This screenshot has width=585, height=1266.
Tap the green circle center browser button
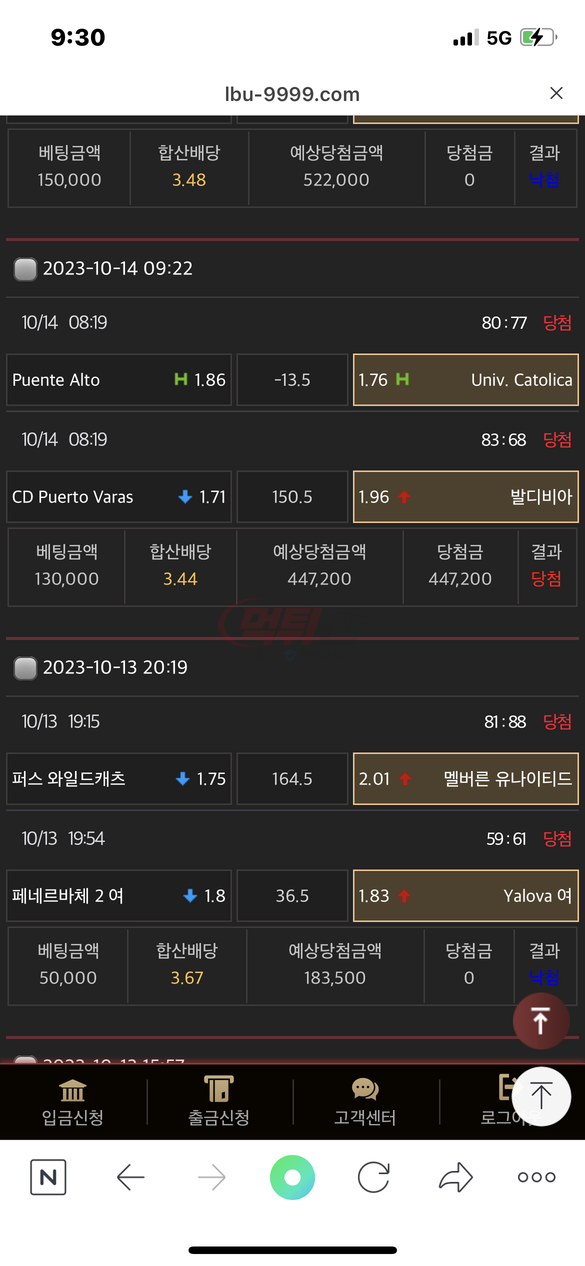point(292,1178)
